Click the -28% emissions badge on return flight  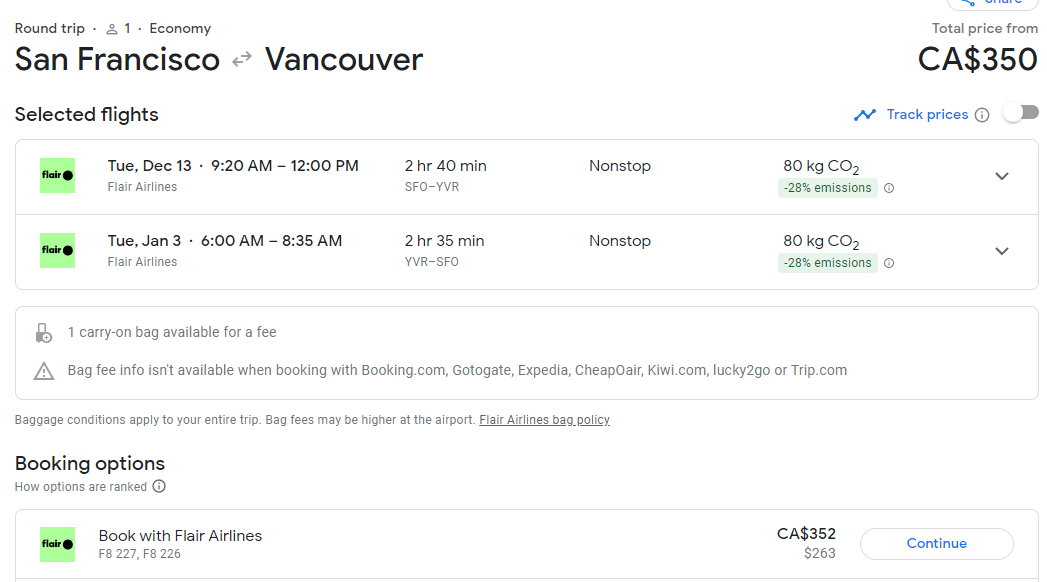[x=827, y=263]
